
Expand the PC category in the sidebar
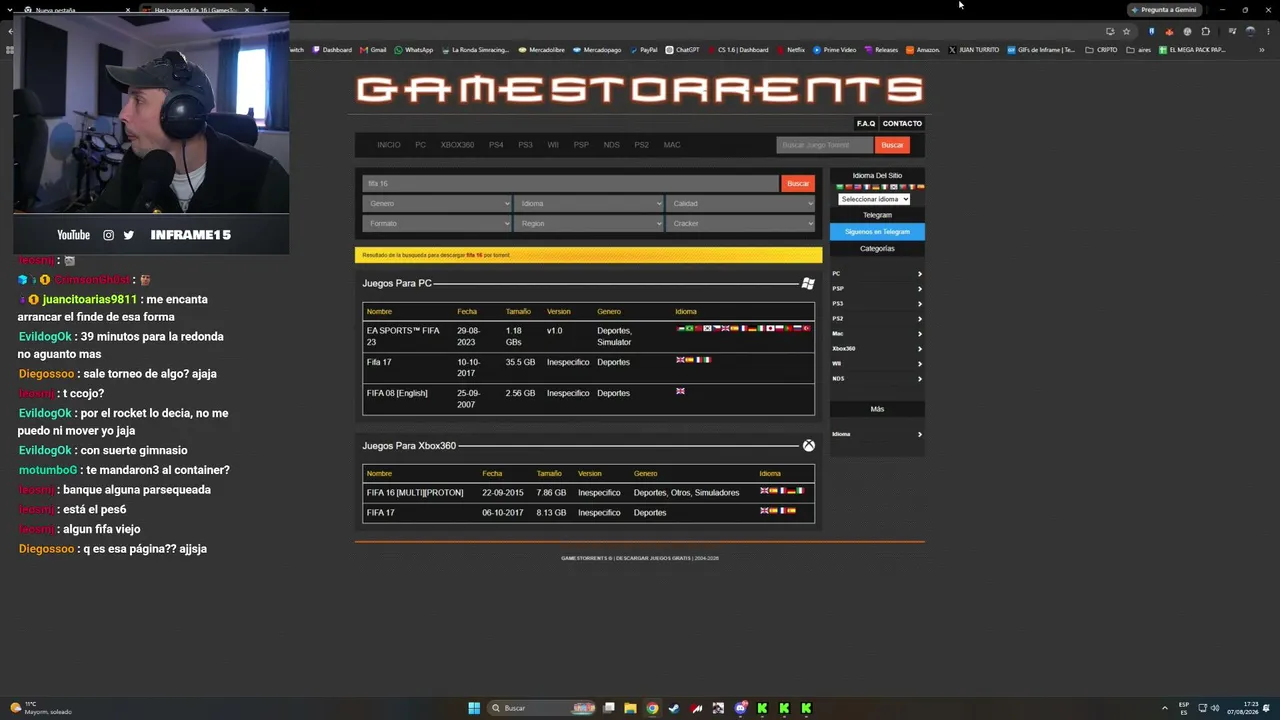pos(877,274)
